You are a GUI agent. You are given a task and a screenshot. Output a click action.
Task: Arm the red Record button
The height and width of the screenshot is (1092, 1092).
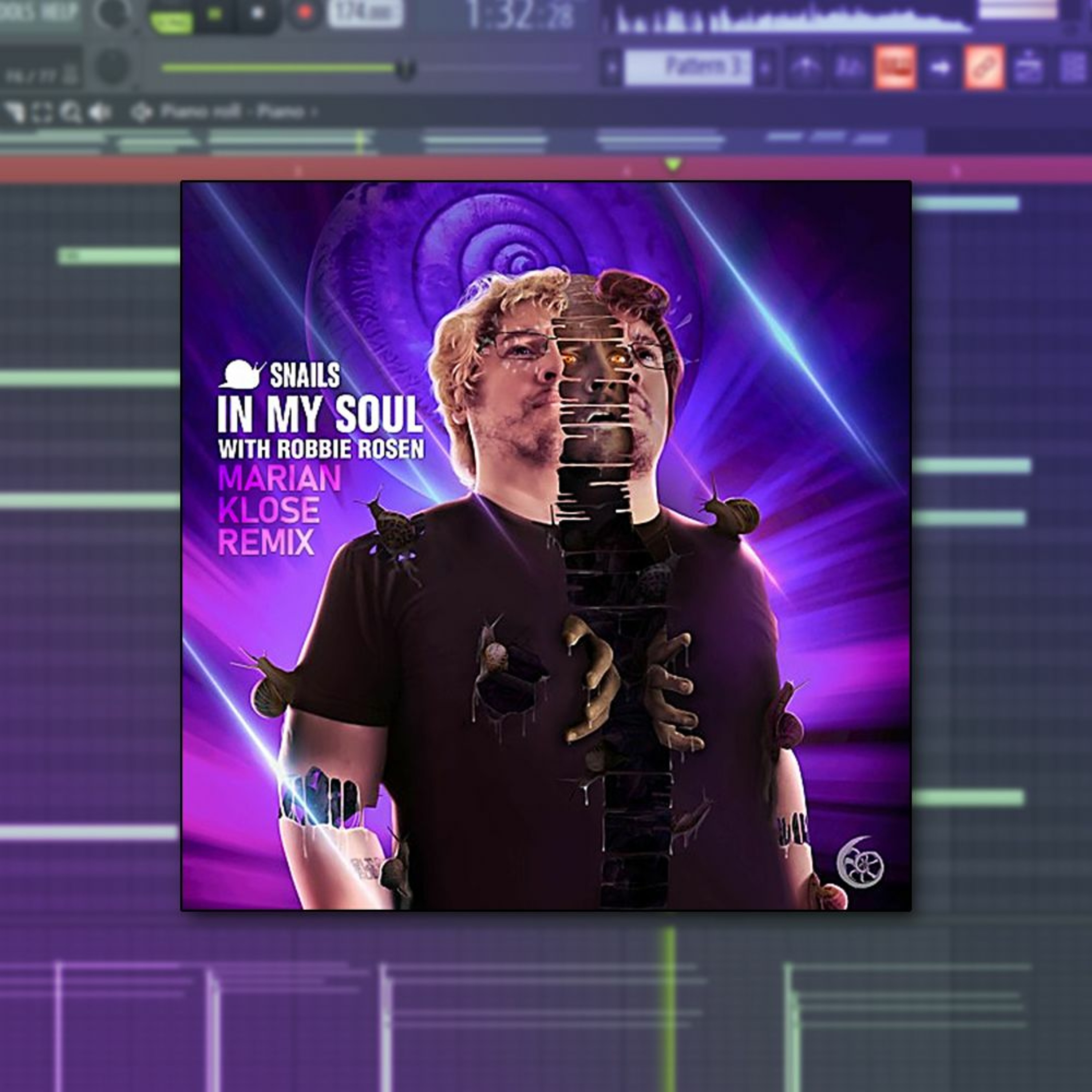coord(305,12)
